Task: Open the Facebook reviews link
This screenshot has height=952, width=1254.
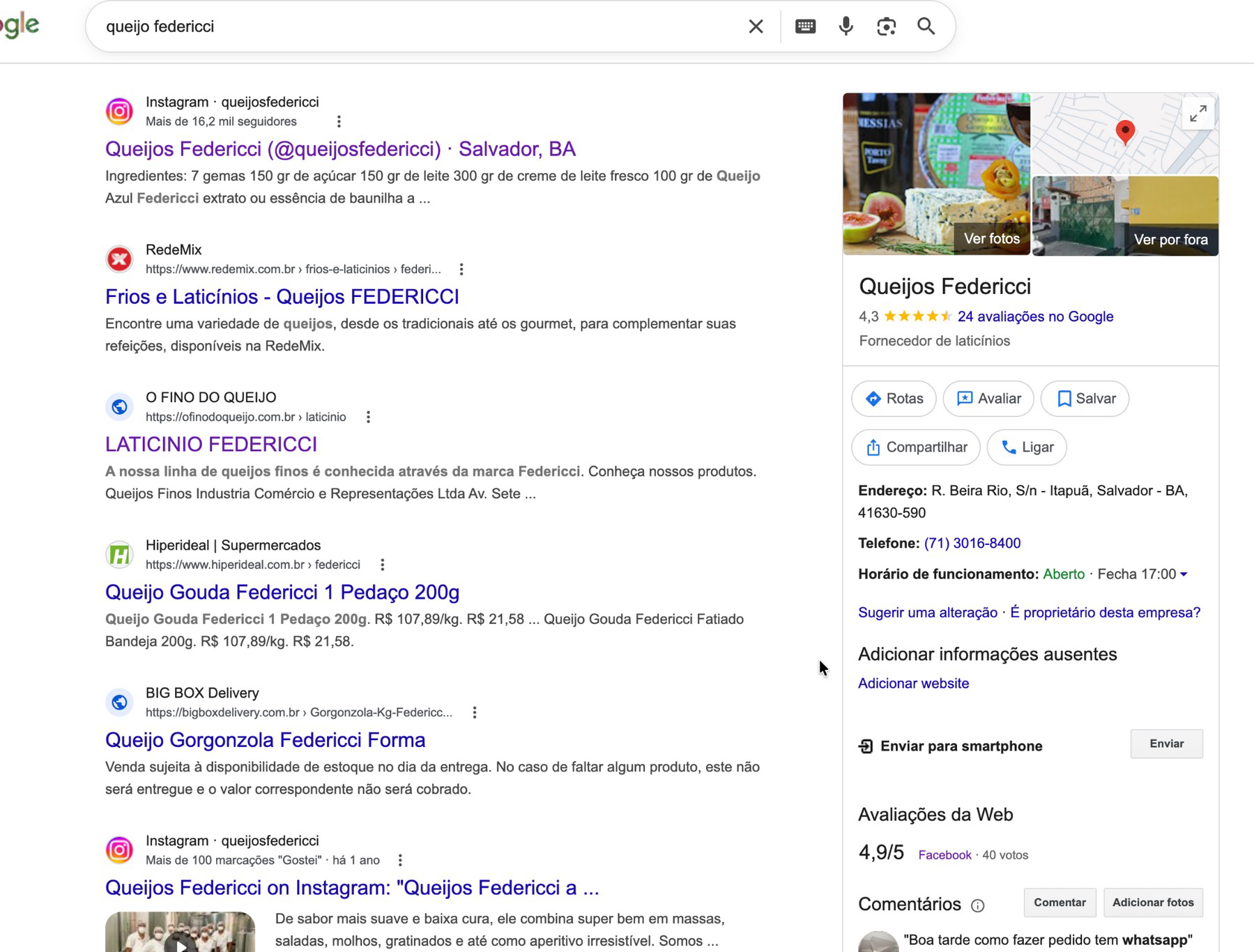Action: click(945, 855)
